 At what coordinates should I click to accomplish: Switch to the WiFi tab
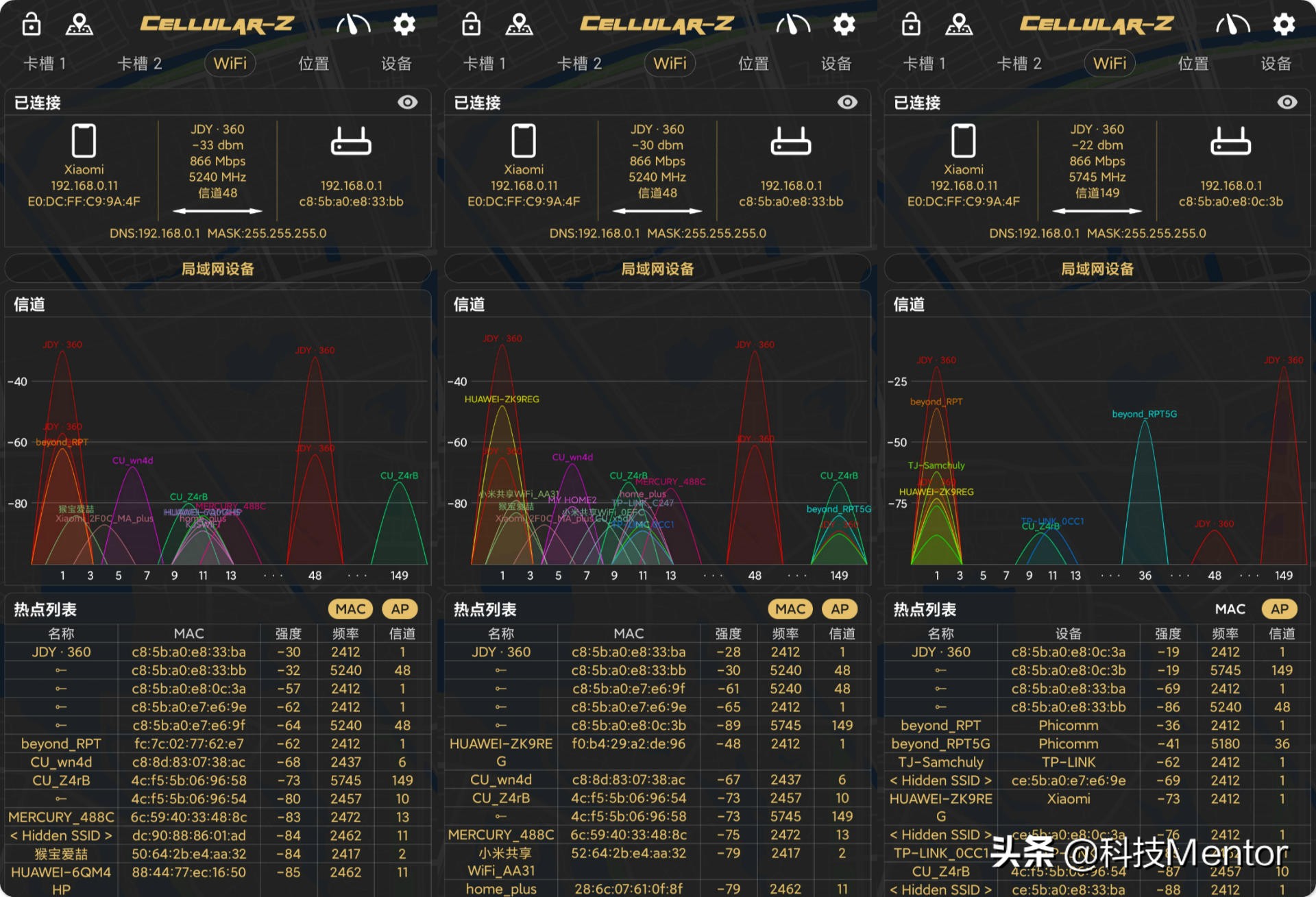coord(230,63)
